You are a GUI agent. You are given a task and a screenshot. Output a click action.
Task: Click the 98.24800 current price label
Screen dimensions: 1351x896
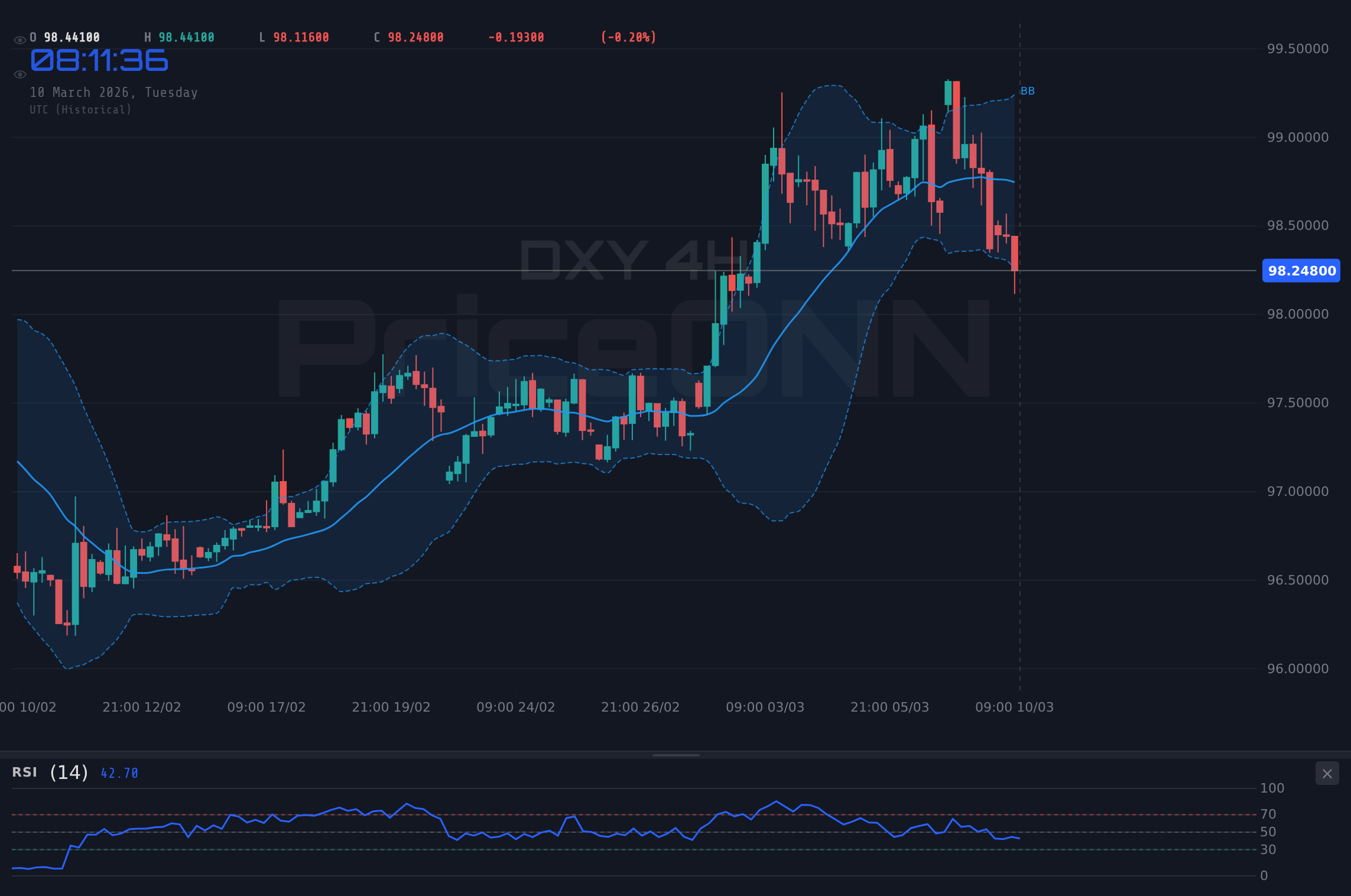click(1301, 271)
